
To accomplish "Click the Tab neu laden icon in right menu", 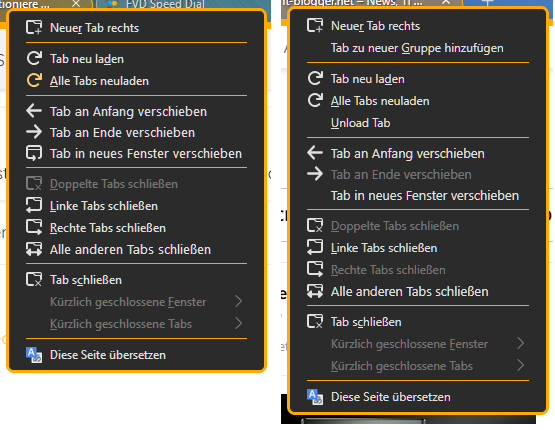I will [x=315, y=79].
